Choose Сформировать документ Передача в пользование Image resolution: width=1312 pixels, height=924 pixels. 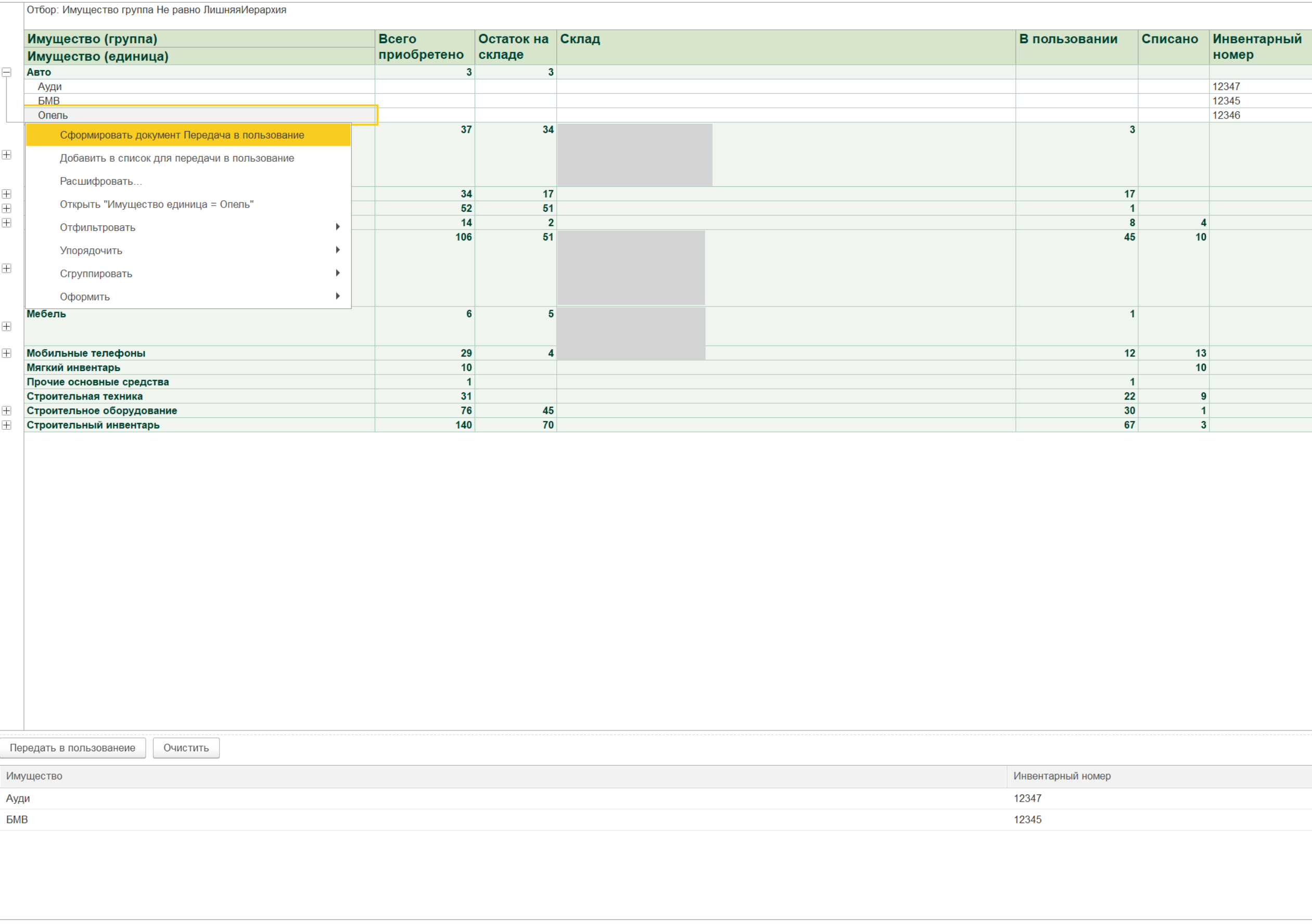pyautogui.click(x=182, y=135)
